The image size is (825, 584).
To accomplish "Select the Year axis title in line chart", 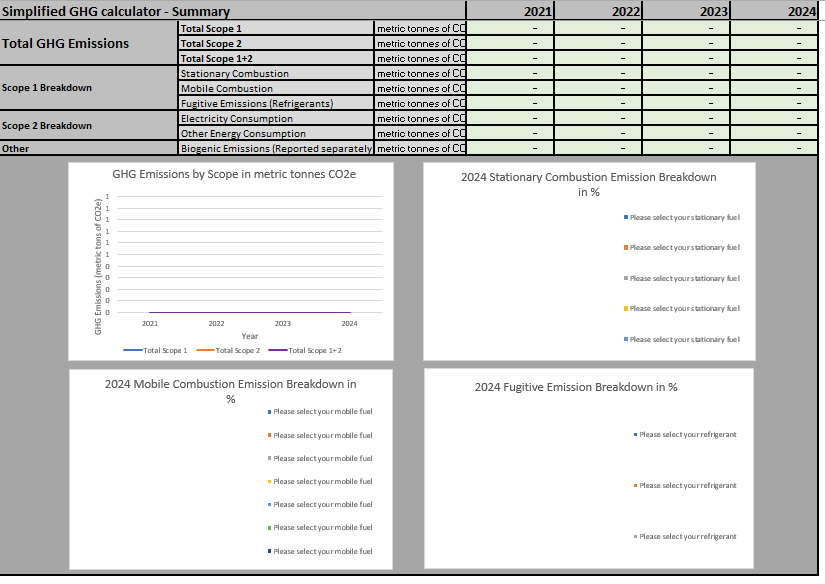I will (249, 336).
